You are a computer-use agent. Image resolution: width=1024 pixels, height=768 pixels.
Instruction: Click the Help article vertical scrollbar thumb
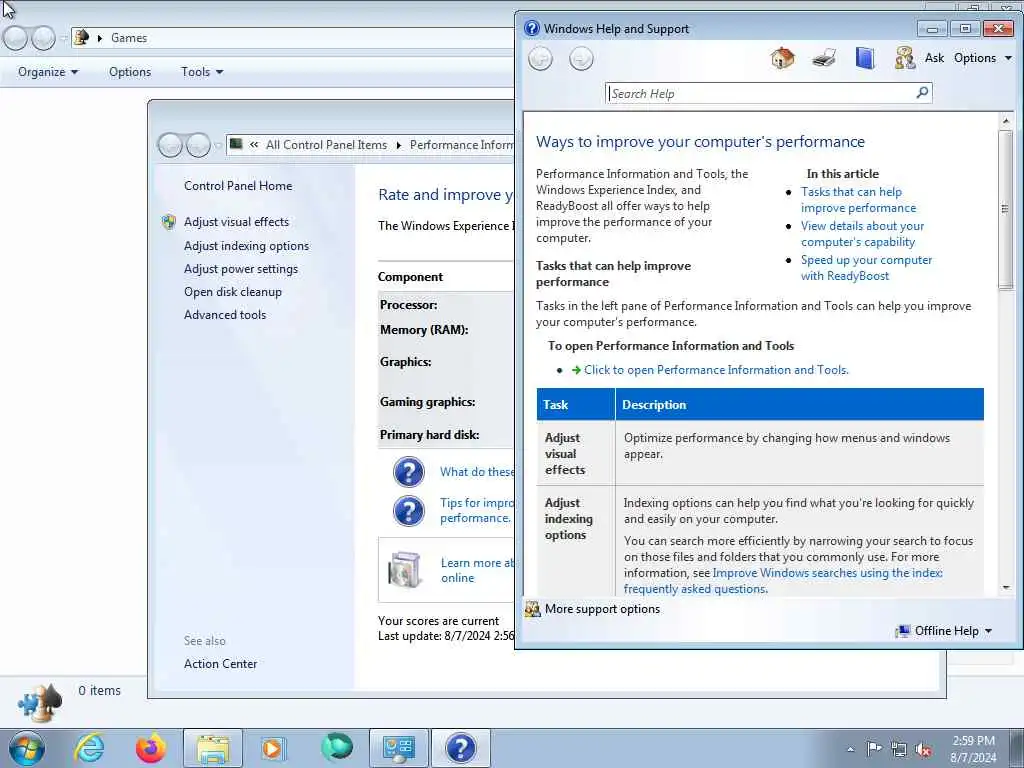[1005, 209]
